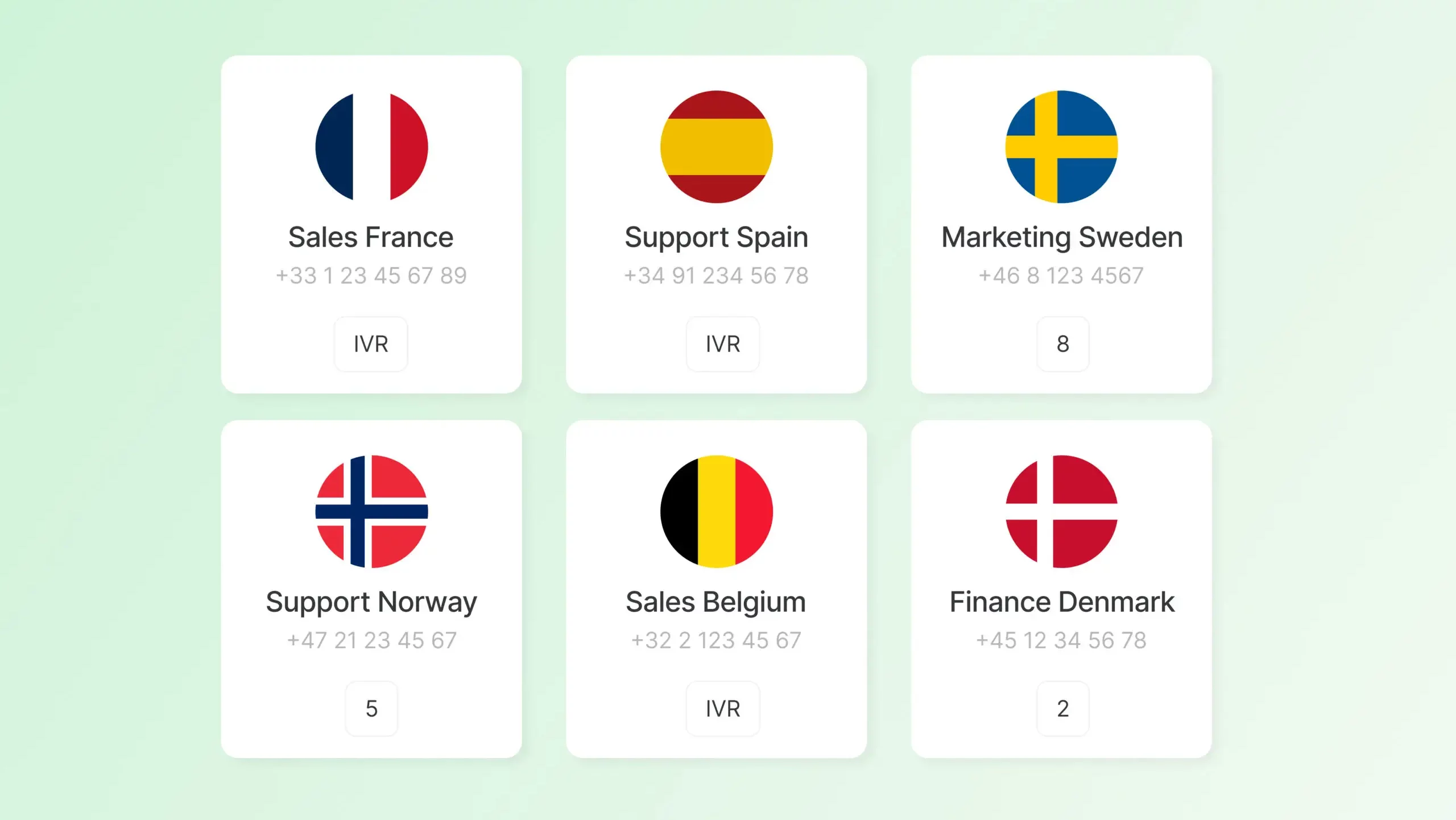The height and width of the screenshot is (820, 1456).
Task: Open the Support Spain title
Action: pyautogui.click(x=716, y=237)
